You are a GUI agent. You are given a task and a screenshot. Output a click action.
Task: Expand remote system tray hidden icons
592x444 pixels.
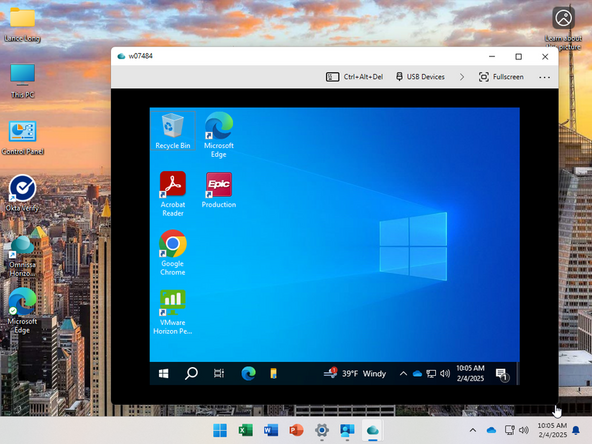click(x=403, y=374)
